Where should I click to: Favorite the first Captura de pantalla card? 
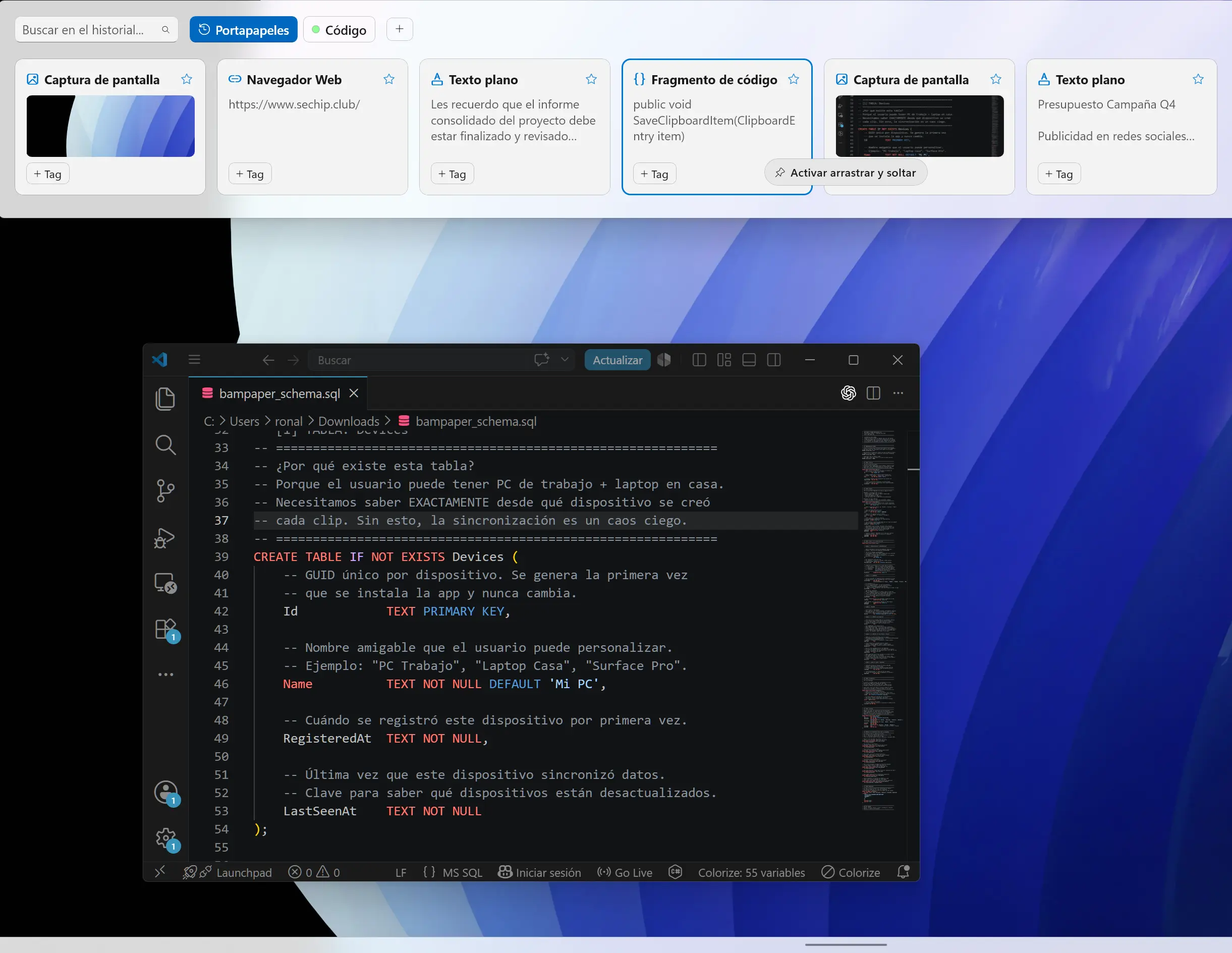[x=187, y=80]
